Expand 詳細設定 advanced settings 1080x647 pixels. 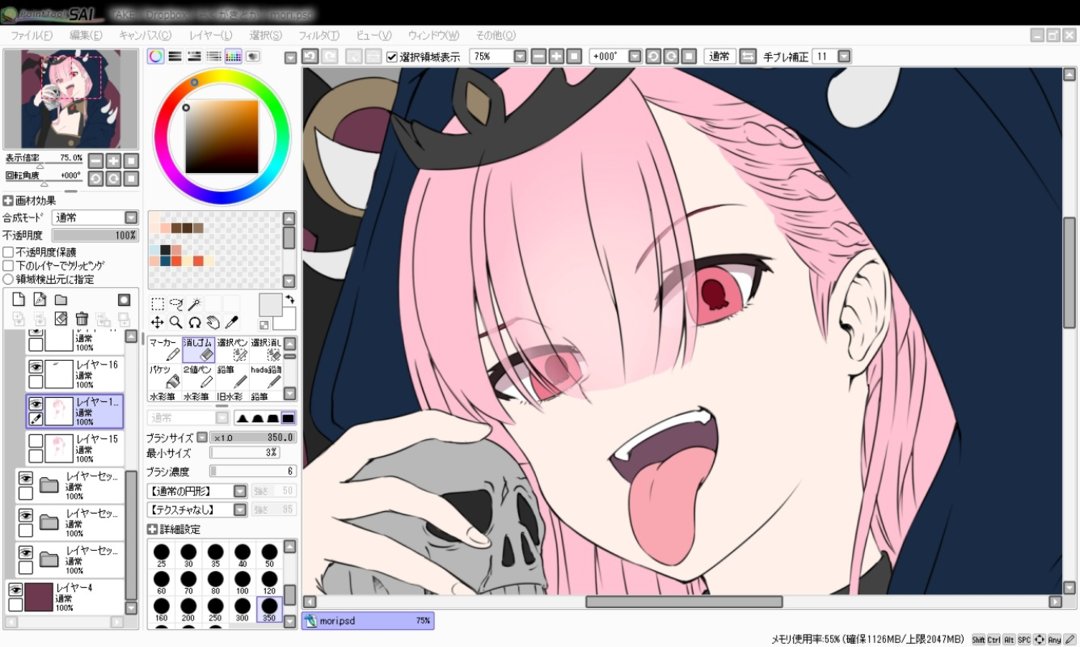coord(152,529)
